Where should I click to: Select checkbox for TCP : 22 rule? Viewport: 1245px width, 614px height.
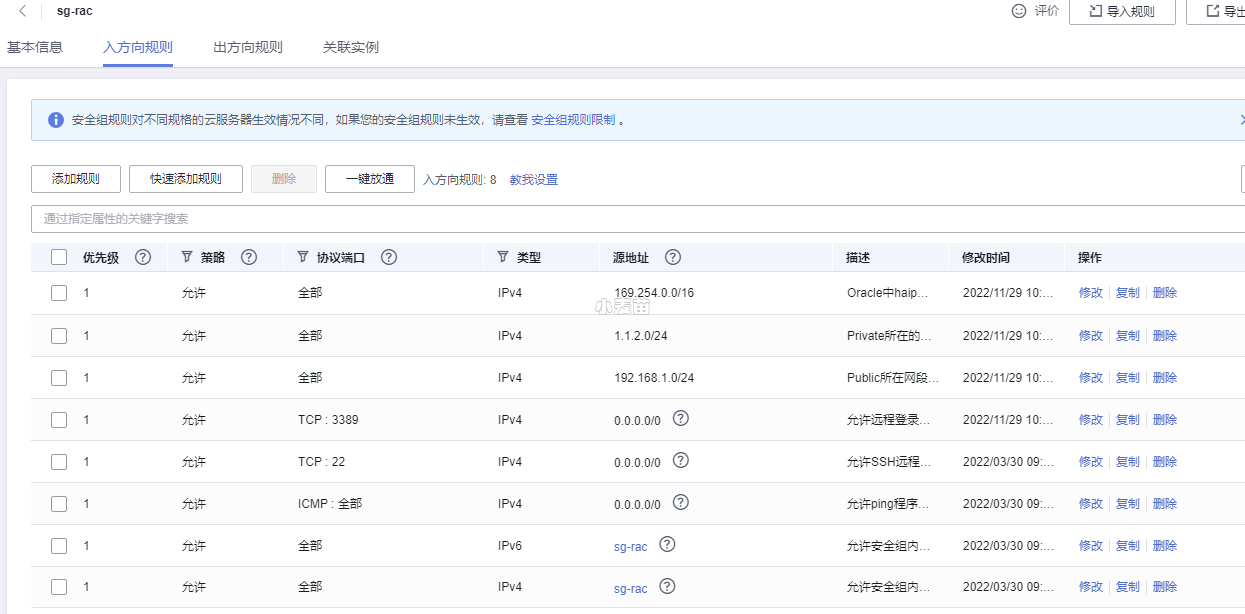tap(59, 461)
